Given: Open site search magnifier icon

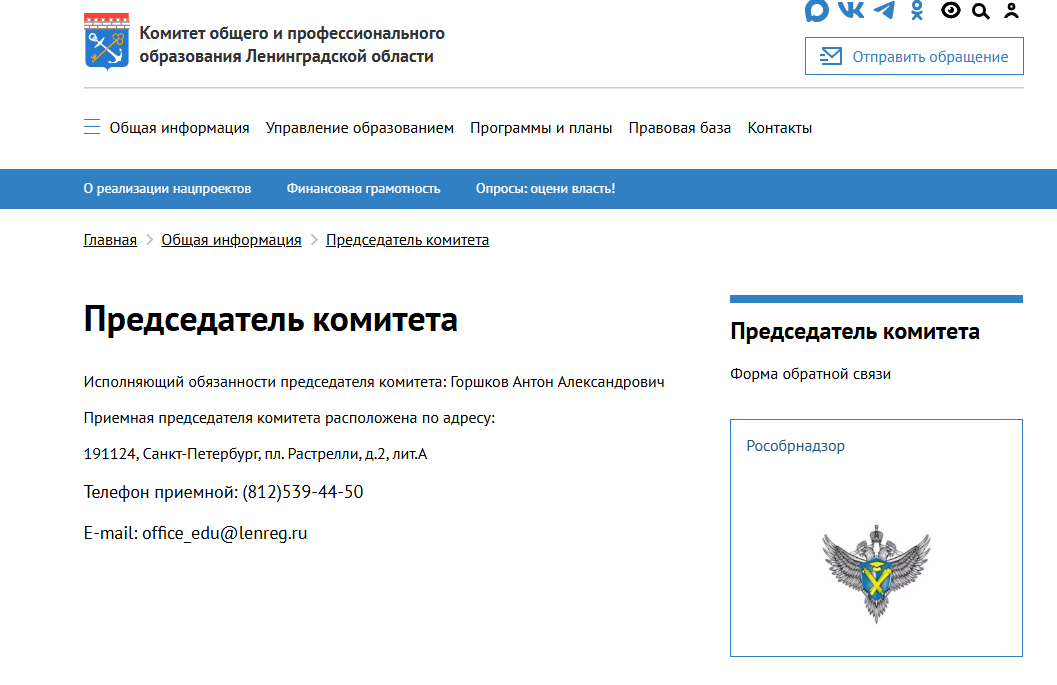Looking at the screenshot, I should tap(981, 11).
